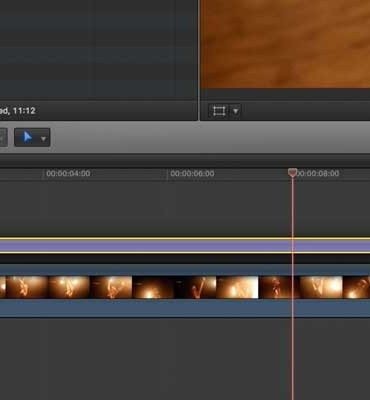Jump to 00:00:06:00 on timeline ruler
The image size is (370, 400).
coord(192,173)
